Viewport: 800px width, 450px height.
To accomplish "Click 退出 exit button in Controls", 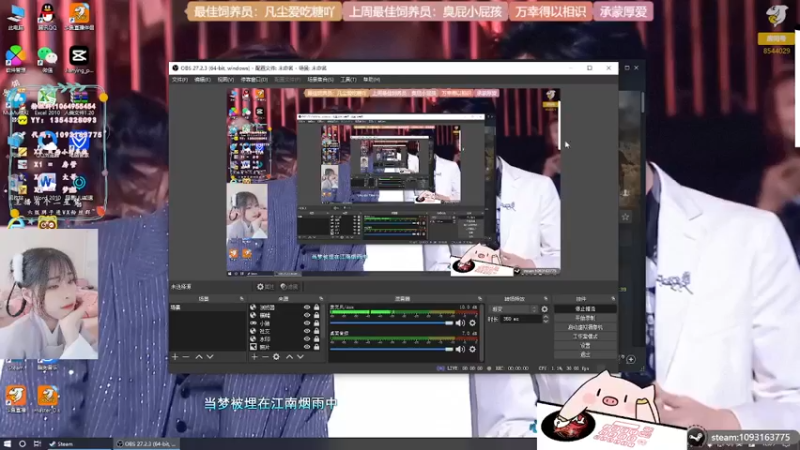I will tap(585, 354).
